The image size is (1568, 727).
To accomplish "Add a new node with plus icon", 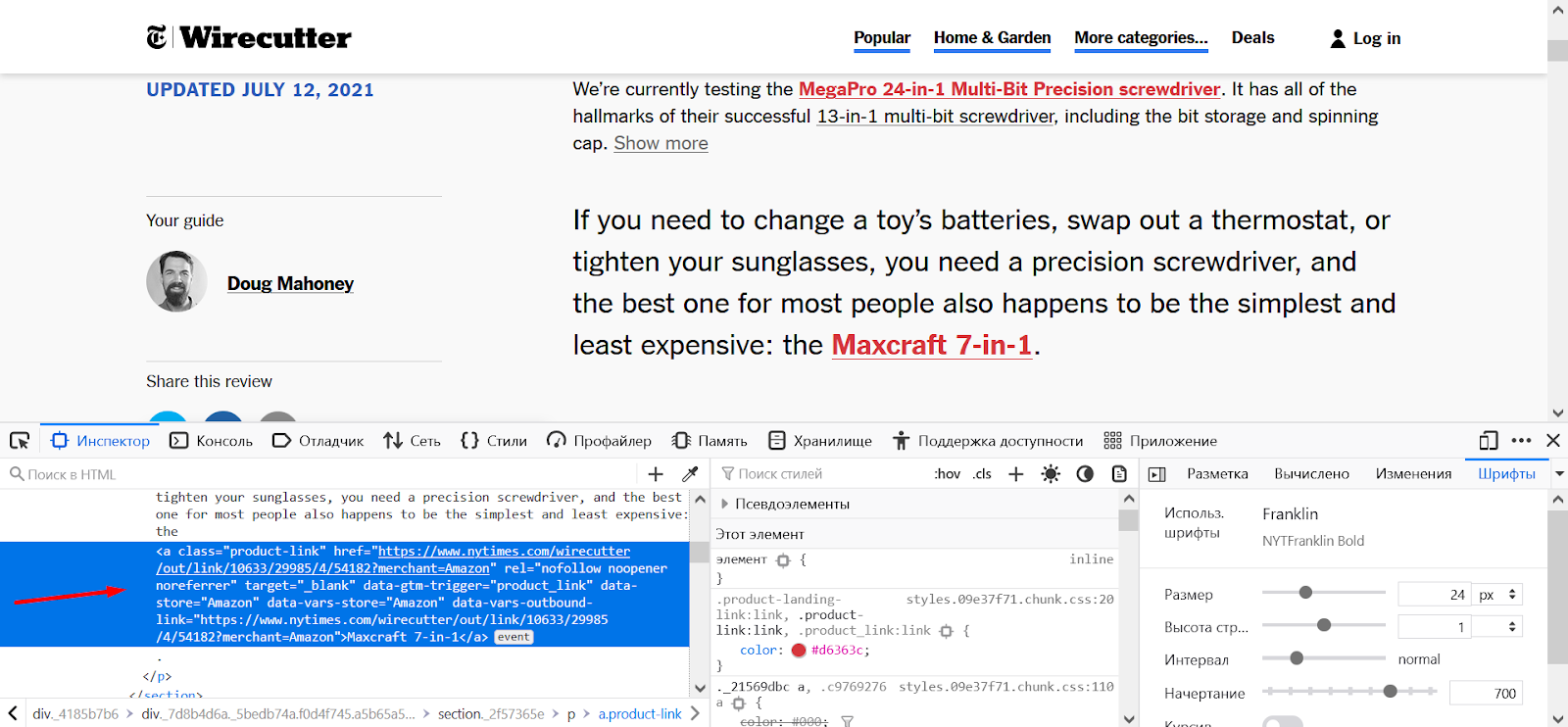I will click(656, 474).
